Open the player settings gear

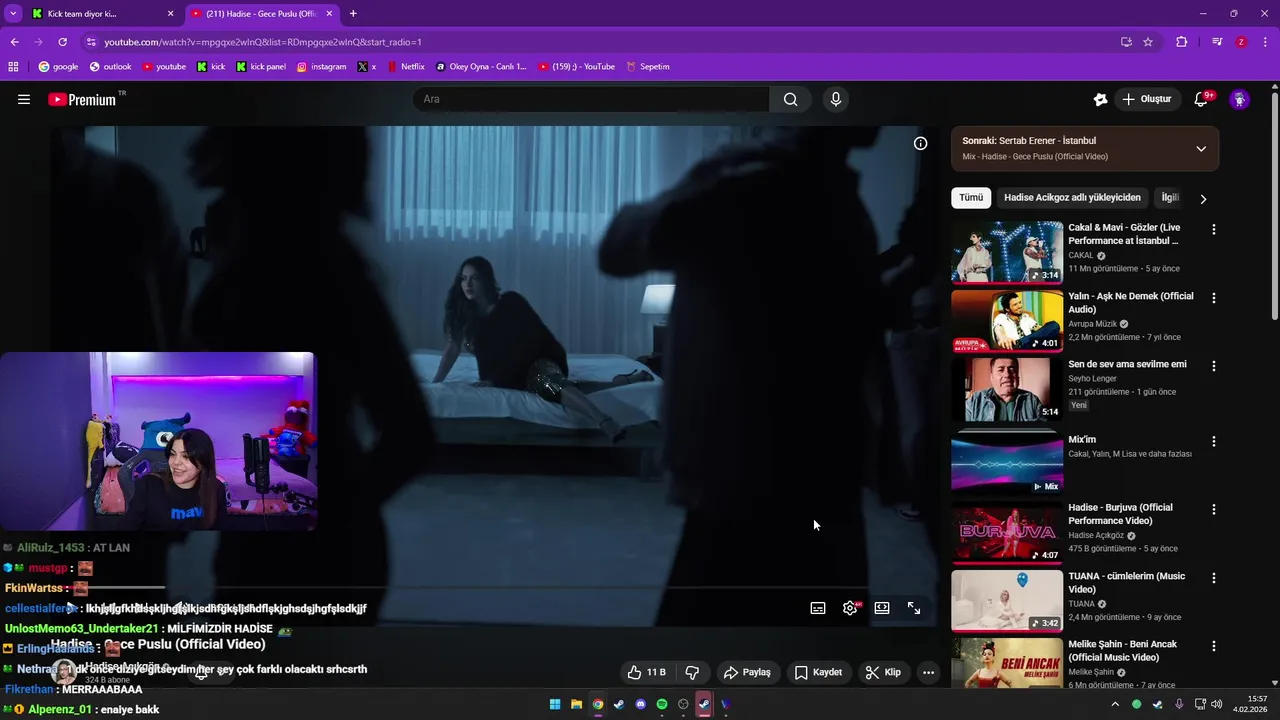pos(850,608)
